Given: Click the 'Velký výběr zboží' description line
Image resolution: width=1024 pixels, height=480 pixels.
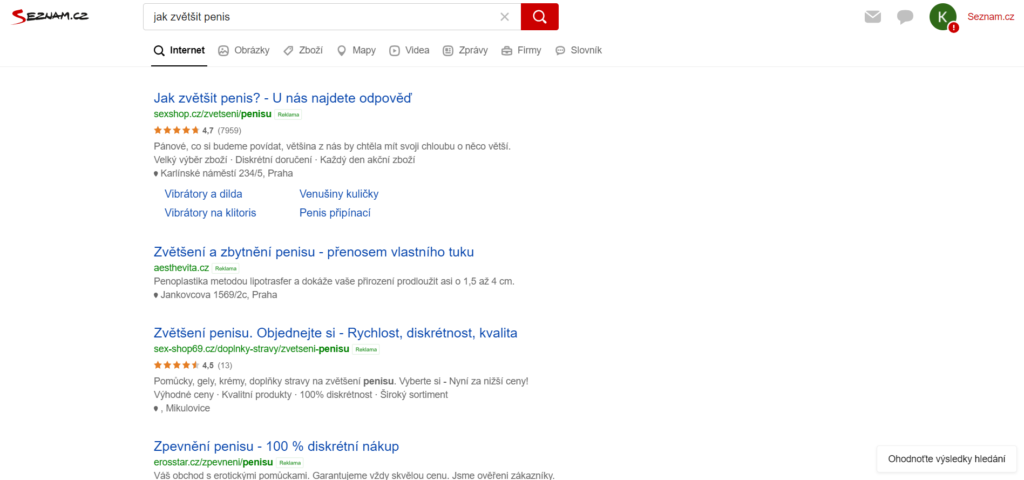Looking at the screenshot, I should (x=285, y=159).
